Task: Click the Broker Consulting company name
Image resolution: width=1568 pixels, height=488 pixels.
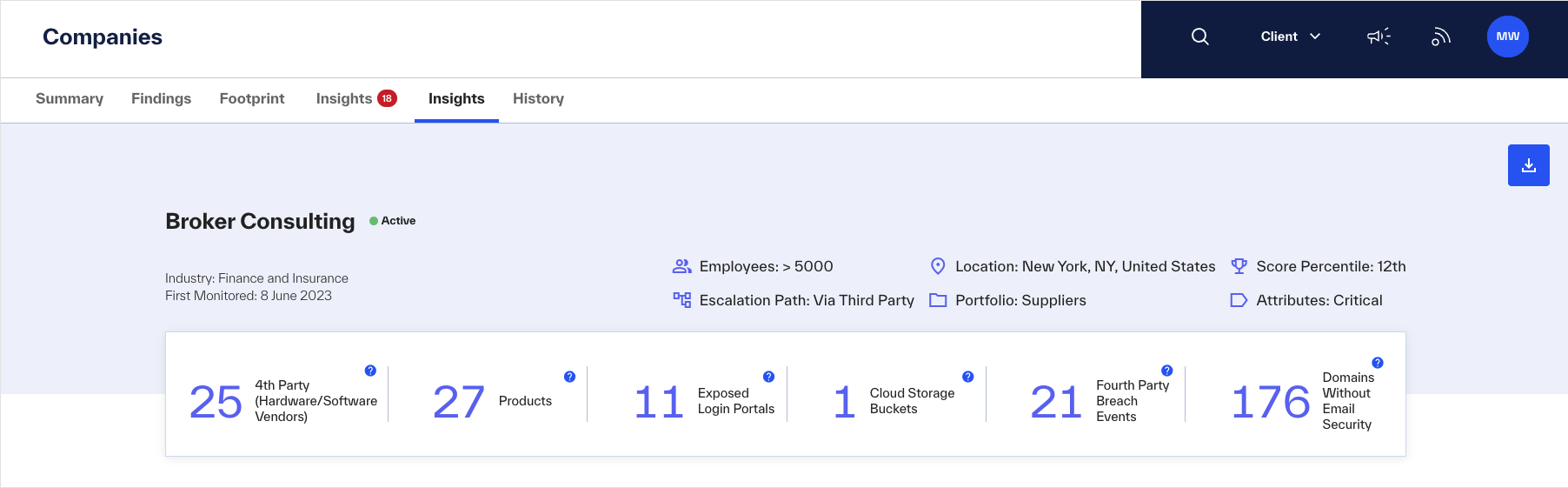Action: pos(260,221)
